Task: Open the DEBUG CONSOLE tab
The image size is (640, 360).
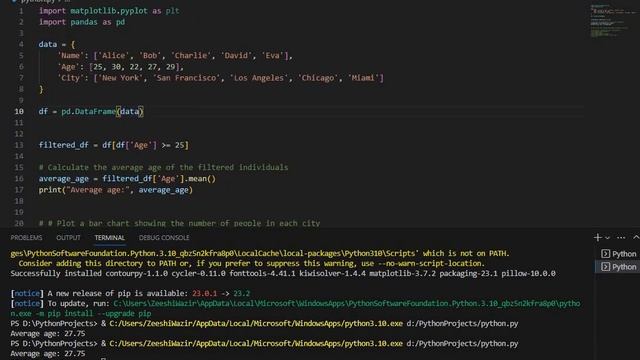Action: [164, 238]
